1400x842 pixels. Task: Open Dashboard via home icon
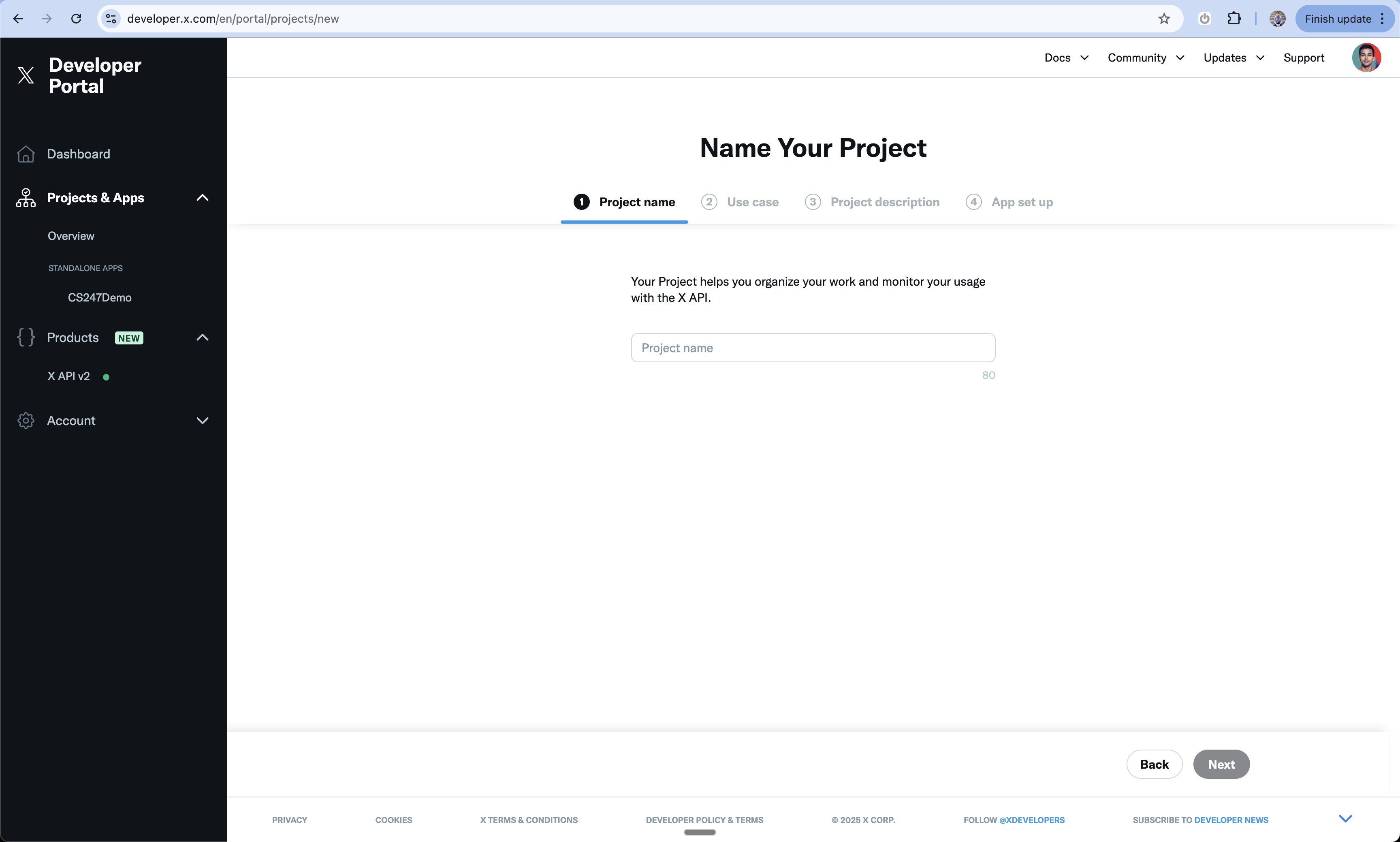(x=26, y=154)
